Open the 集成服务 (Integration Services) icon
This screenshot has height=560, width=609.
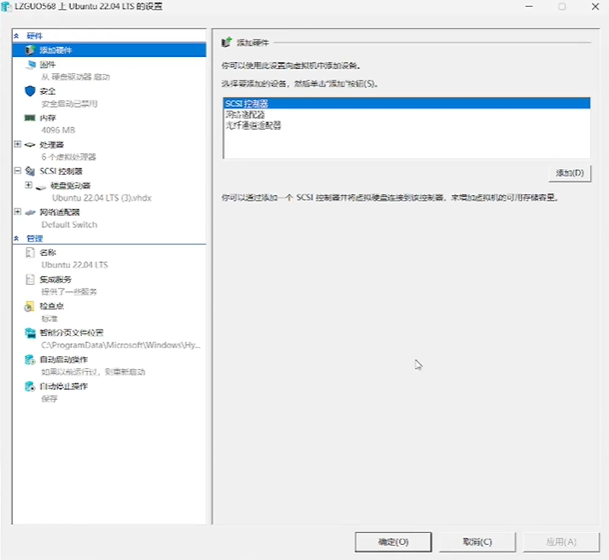30,279
